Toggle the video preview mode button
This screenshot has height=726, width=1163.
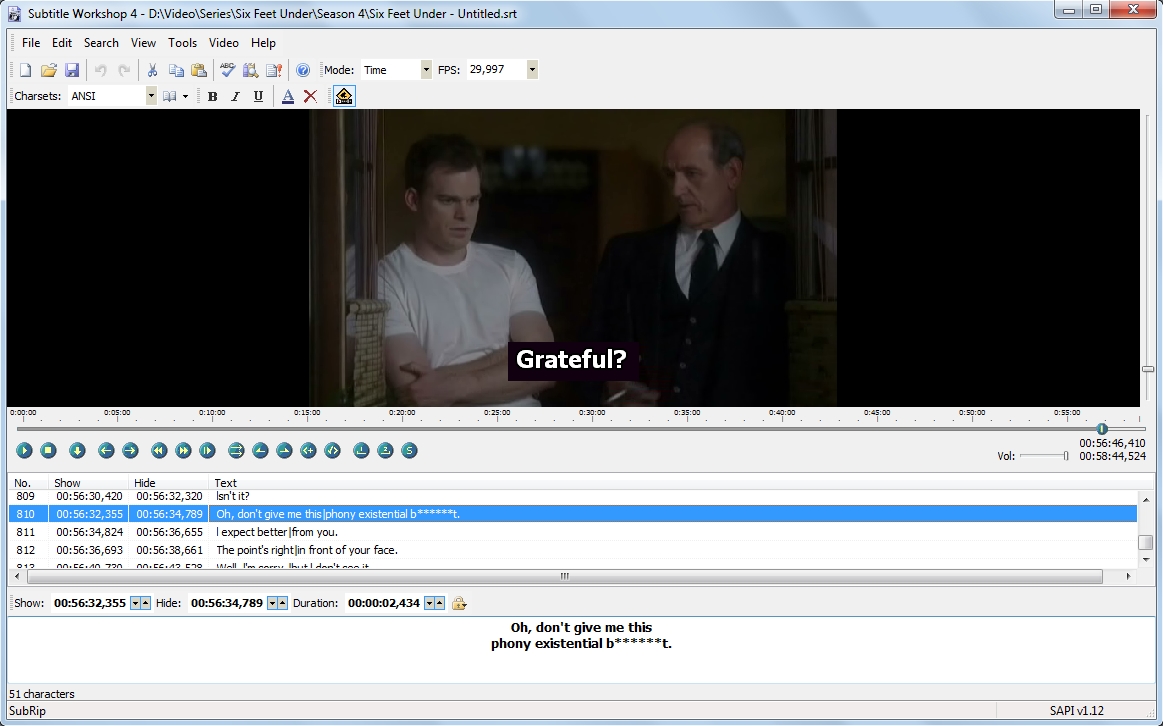344,96
